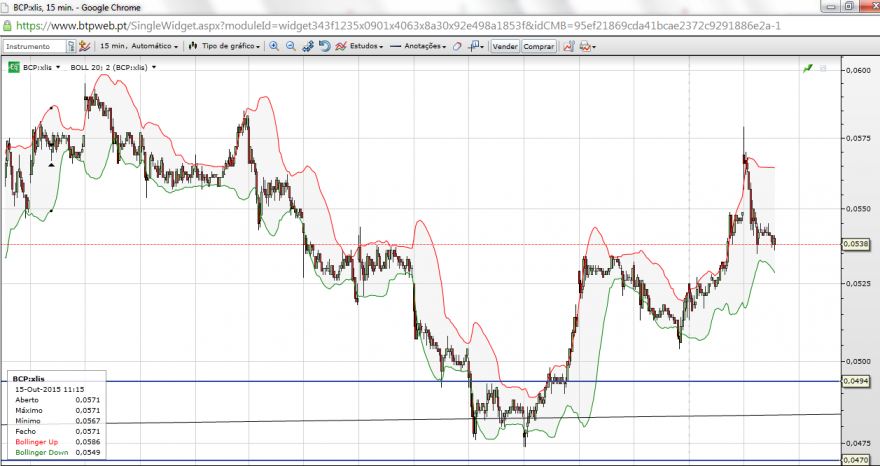This screenshot has height=466, width=880.
Task: Zoom out with the minus magnifier icon
Action: 291,47
